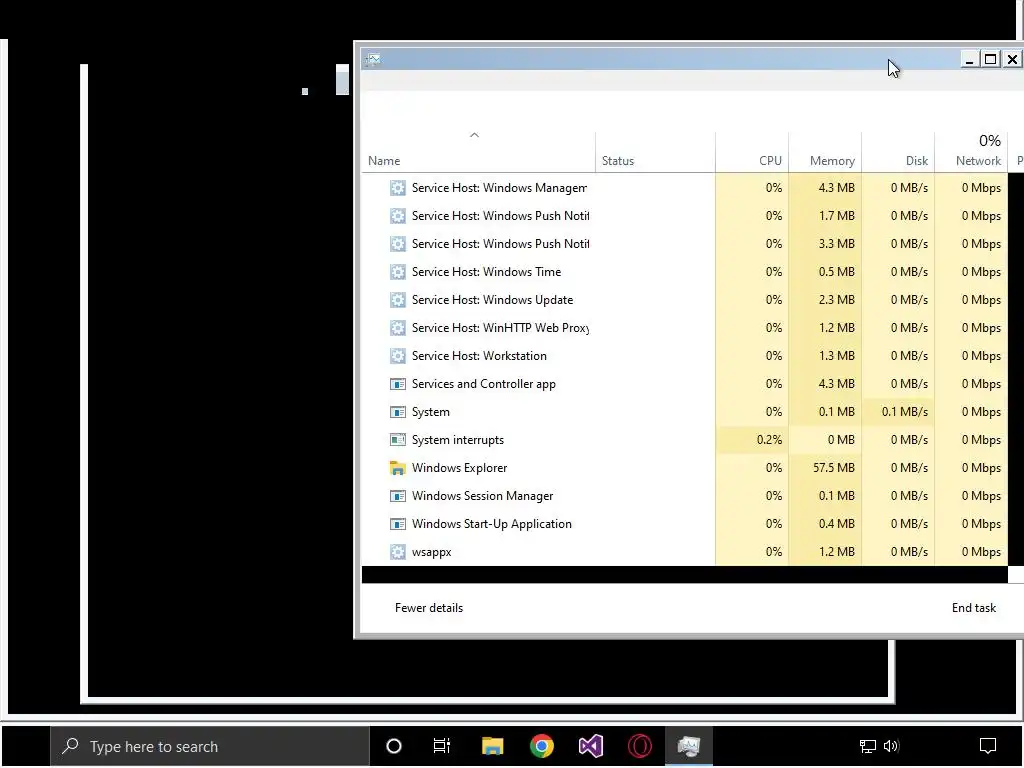Click the Task Manager title bar icon
Image resolution: width=1024 pixels, height=768 pixels.
point(373,59)
